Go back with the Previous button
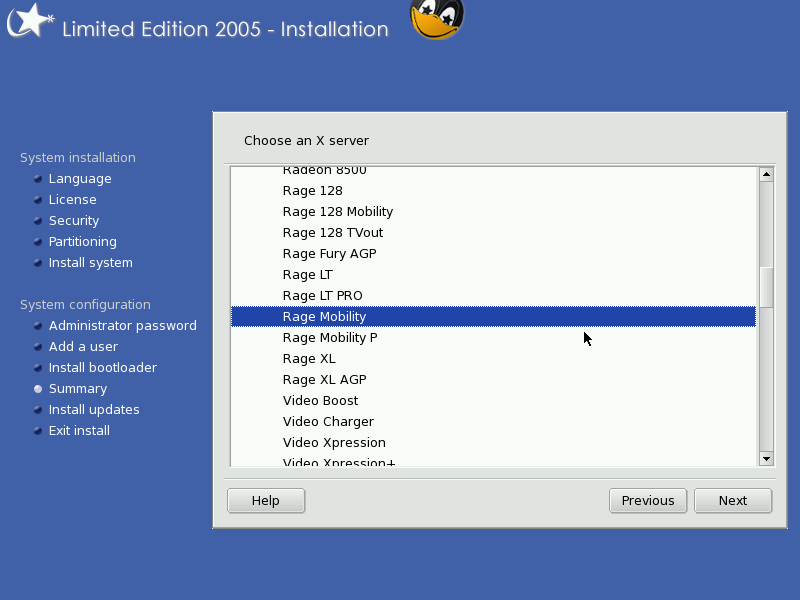Screen dimensions: 800x600 pos(648,501)
